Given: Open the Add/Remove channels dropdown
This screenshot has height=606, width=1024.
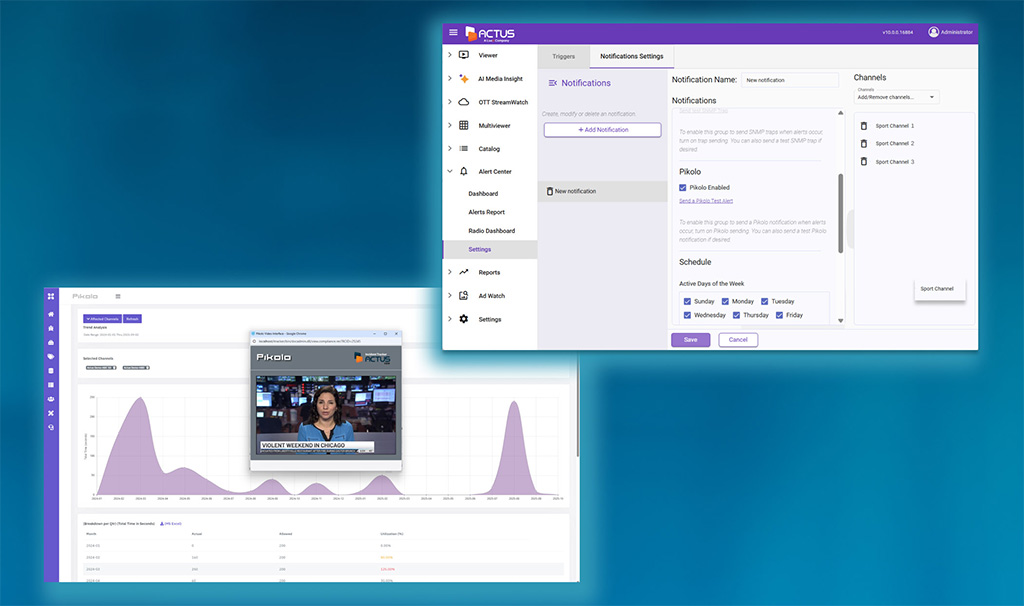Looking at the screenshot, I should coord(897,97).
